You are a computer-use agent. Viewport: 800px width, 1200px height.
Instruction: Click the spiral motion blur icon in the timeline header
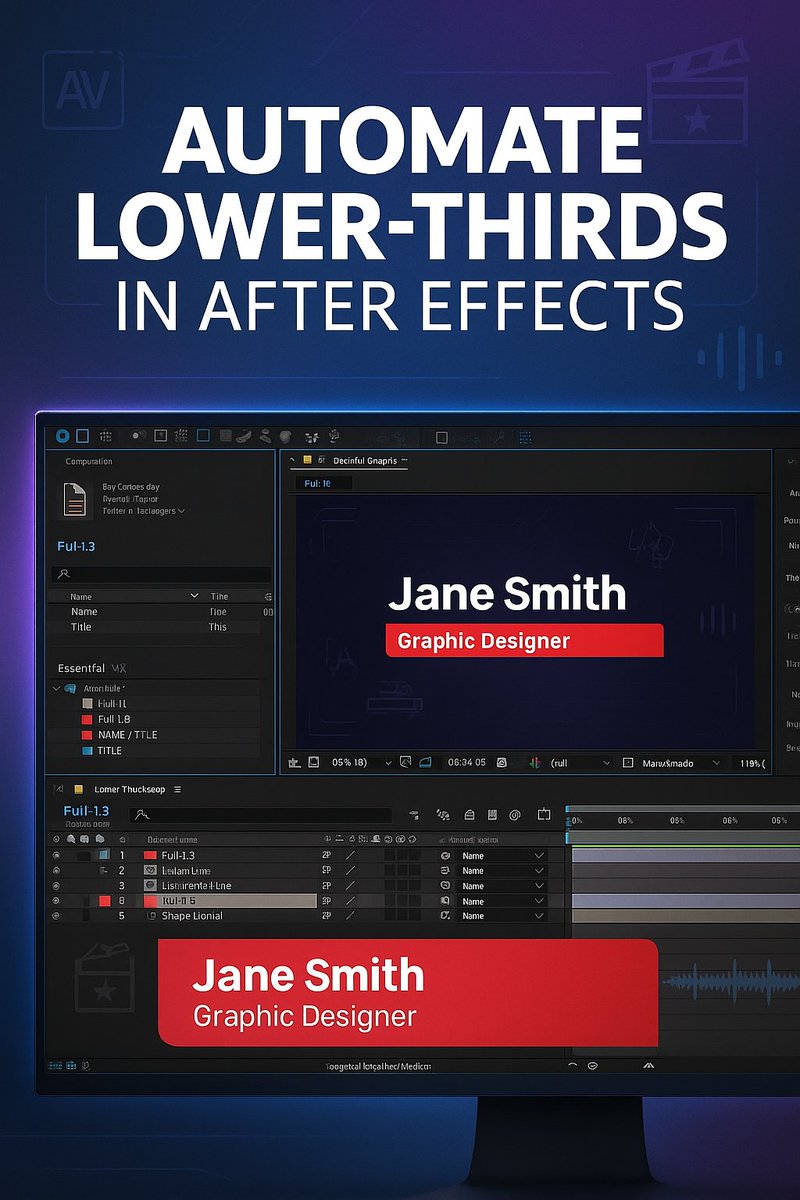tap(515, 815)
